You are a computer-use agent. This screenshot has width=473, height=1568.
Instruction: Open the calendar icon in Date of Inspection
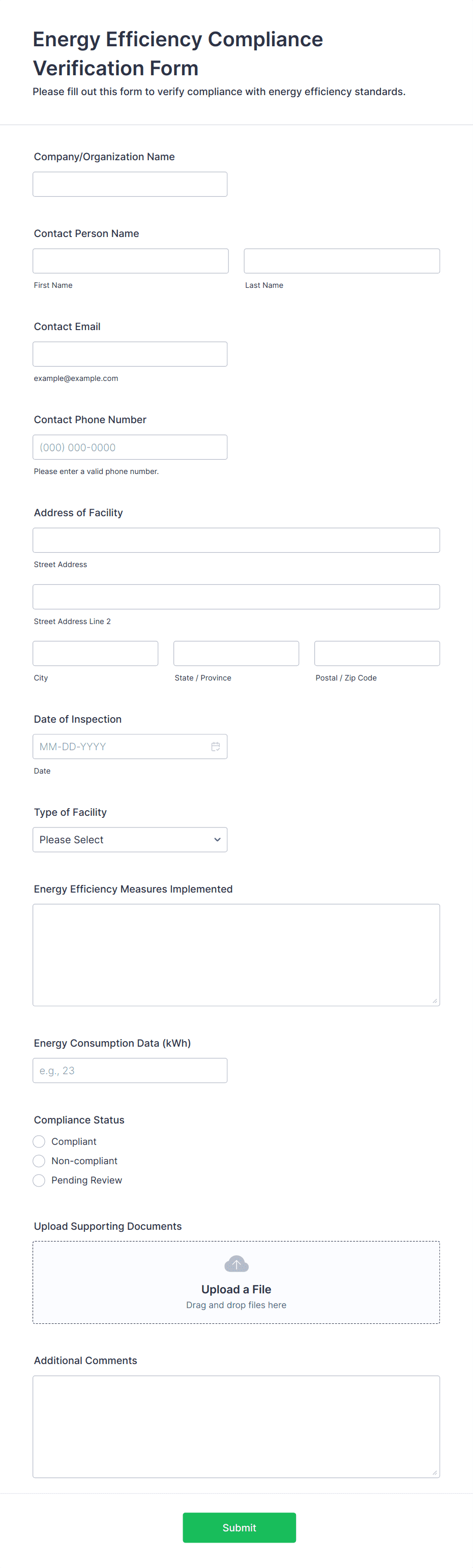point(216,746)
